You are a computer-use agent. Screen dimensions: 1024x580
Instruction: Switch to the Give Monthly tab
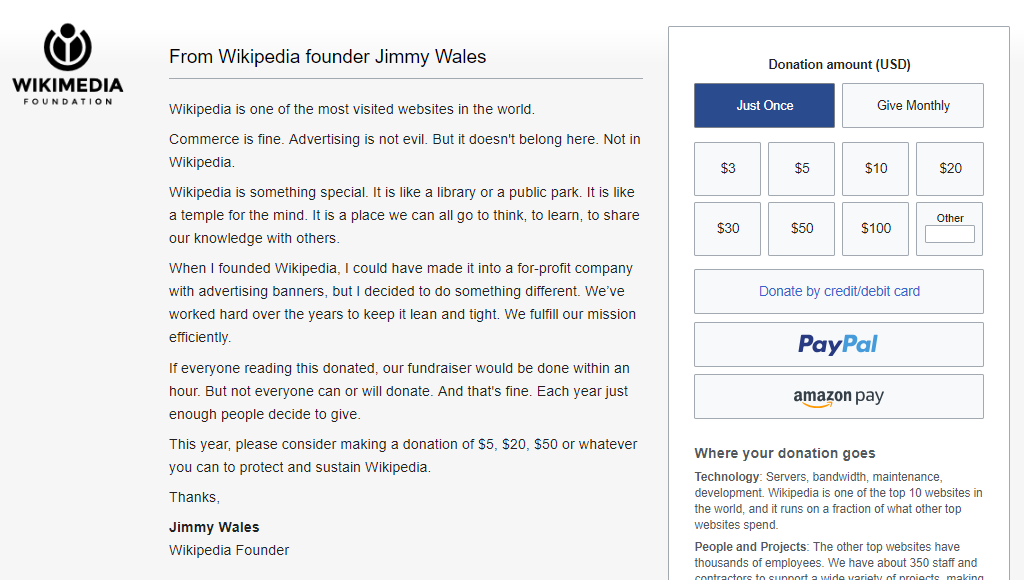point(912,105)
